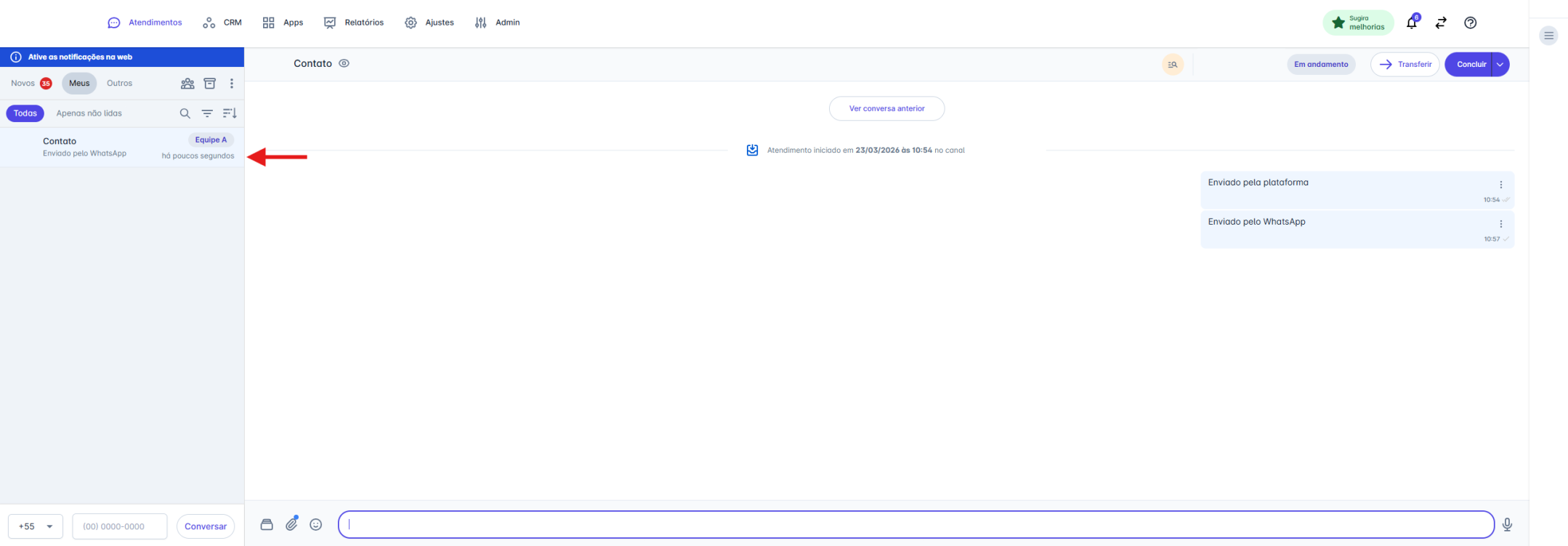Open options for Enviado pelo WhatsApp message
The height and width of the screenshot is (546, 1568).
pos(1500,224)
